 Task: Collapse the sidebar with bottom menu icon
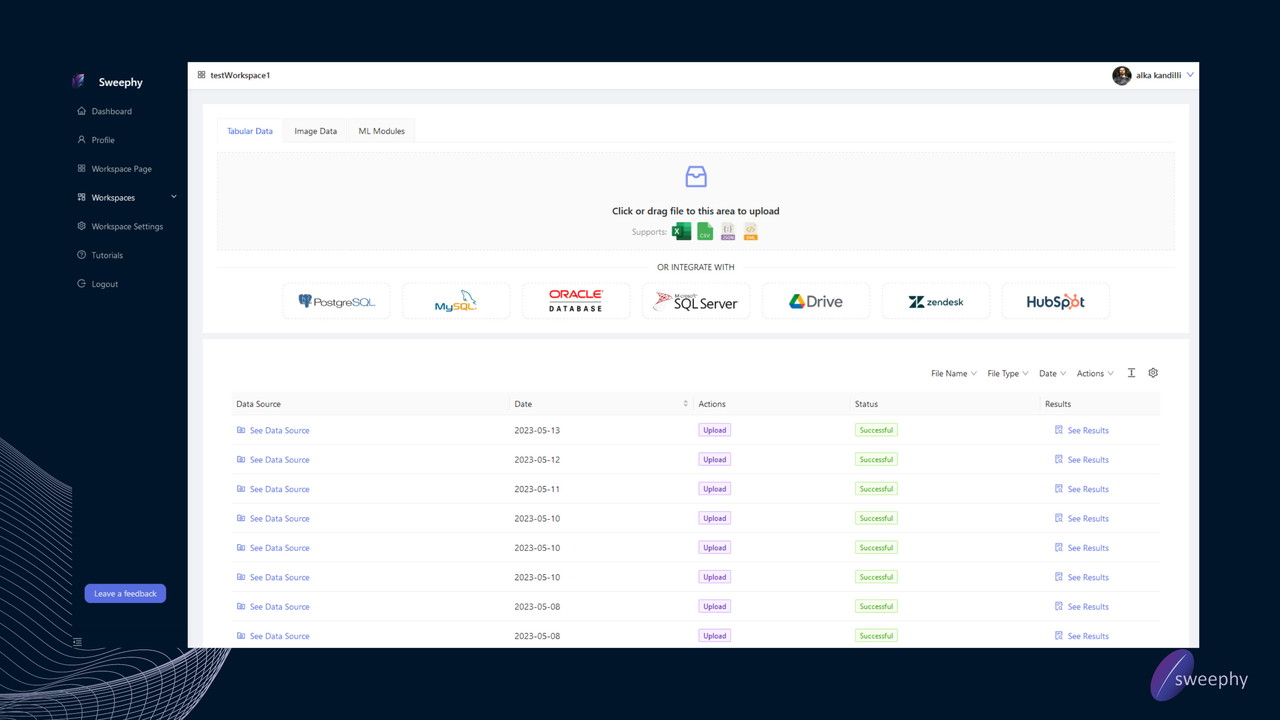click(x=78, y=642)
